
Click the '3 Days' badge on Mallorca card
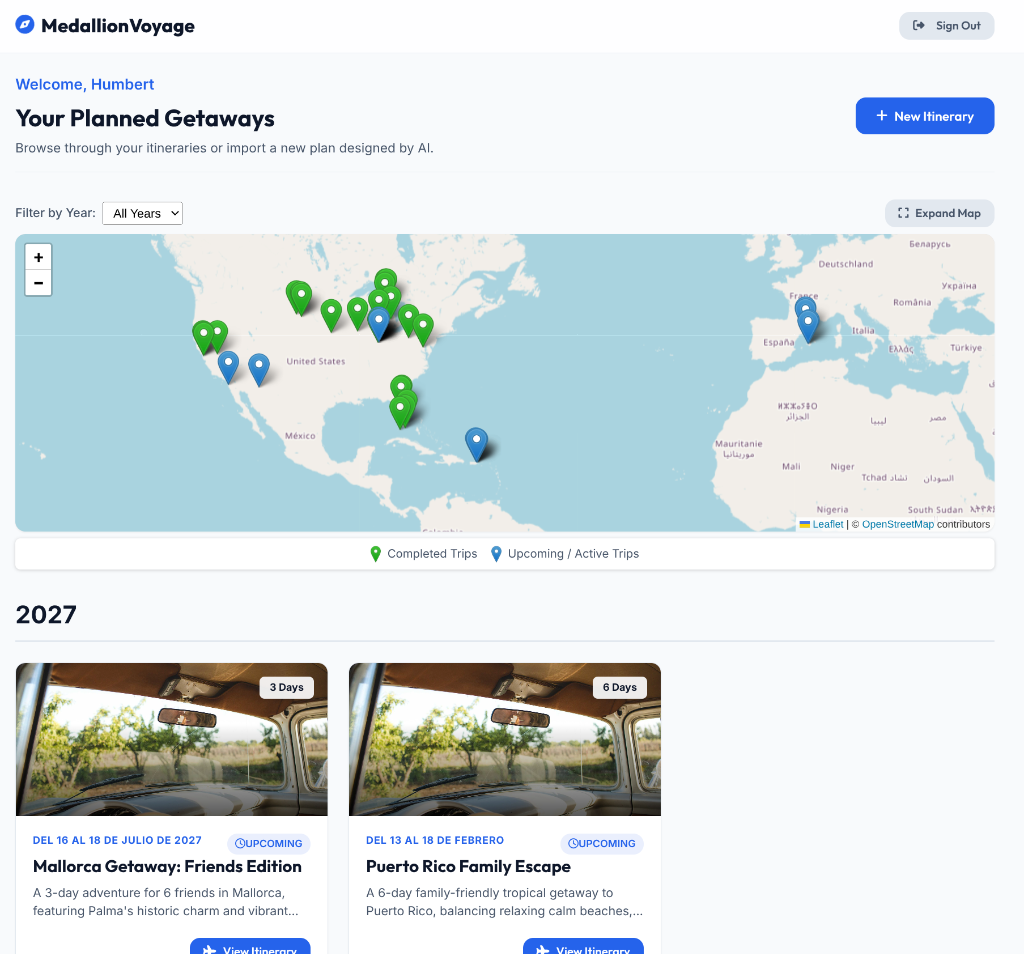click(287, 688)
